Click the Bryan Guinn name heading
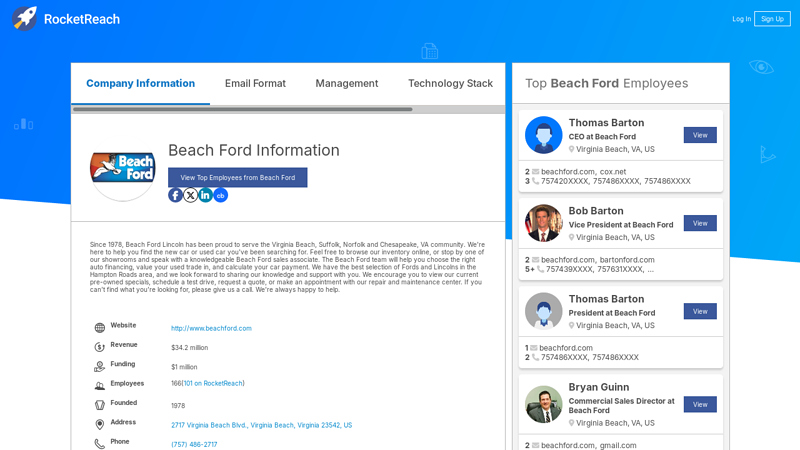Screen dimensions: 800x450 pyautogui.click(x=598, y=387)
